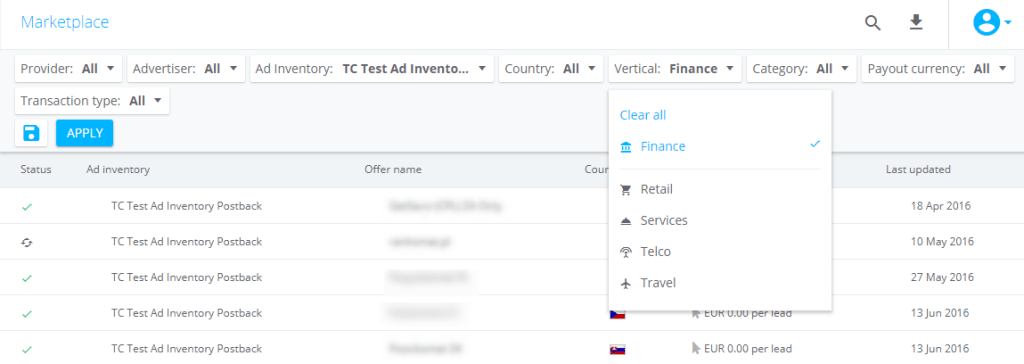The height and width of the screenshot is (364, 1024).
Task: Open the Transaction type dropdown
Action: 92,101
